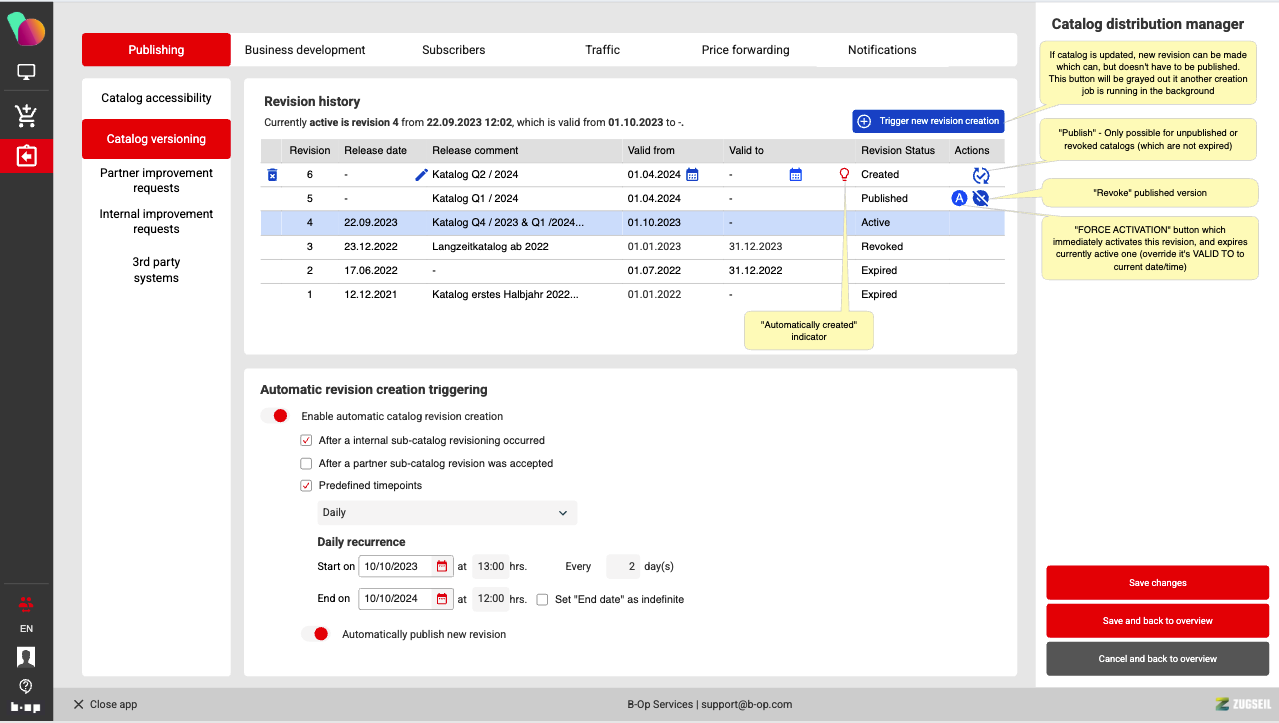Open Valid from calendar for revision 6

(x=692, y=175)
